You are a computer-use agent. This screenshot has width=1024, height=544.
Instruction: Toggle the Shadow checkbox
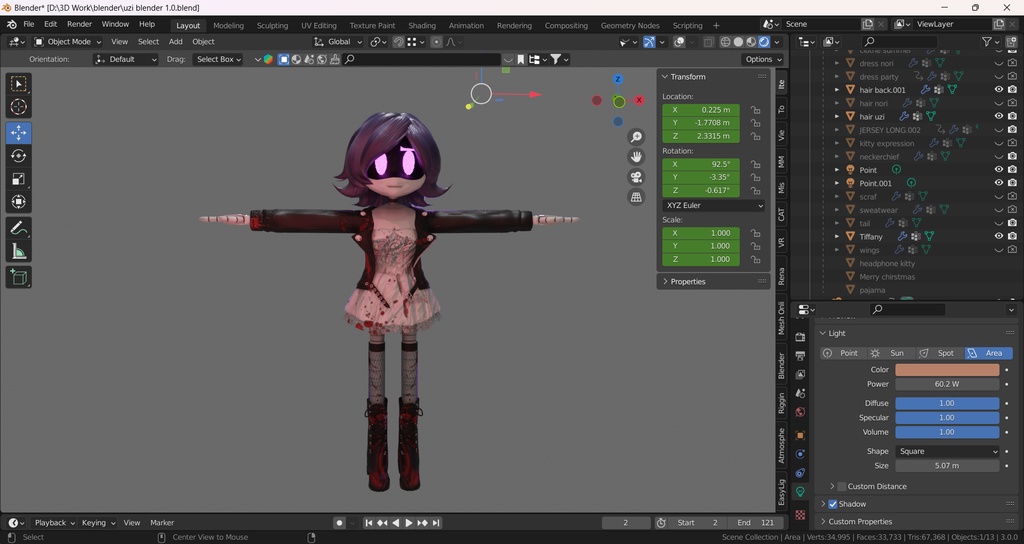[x=833, y=504]
